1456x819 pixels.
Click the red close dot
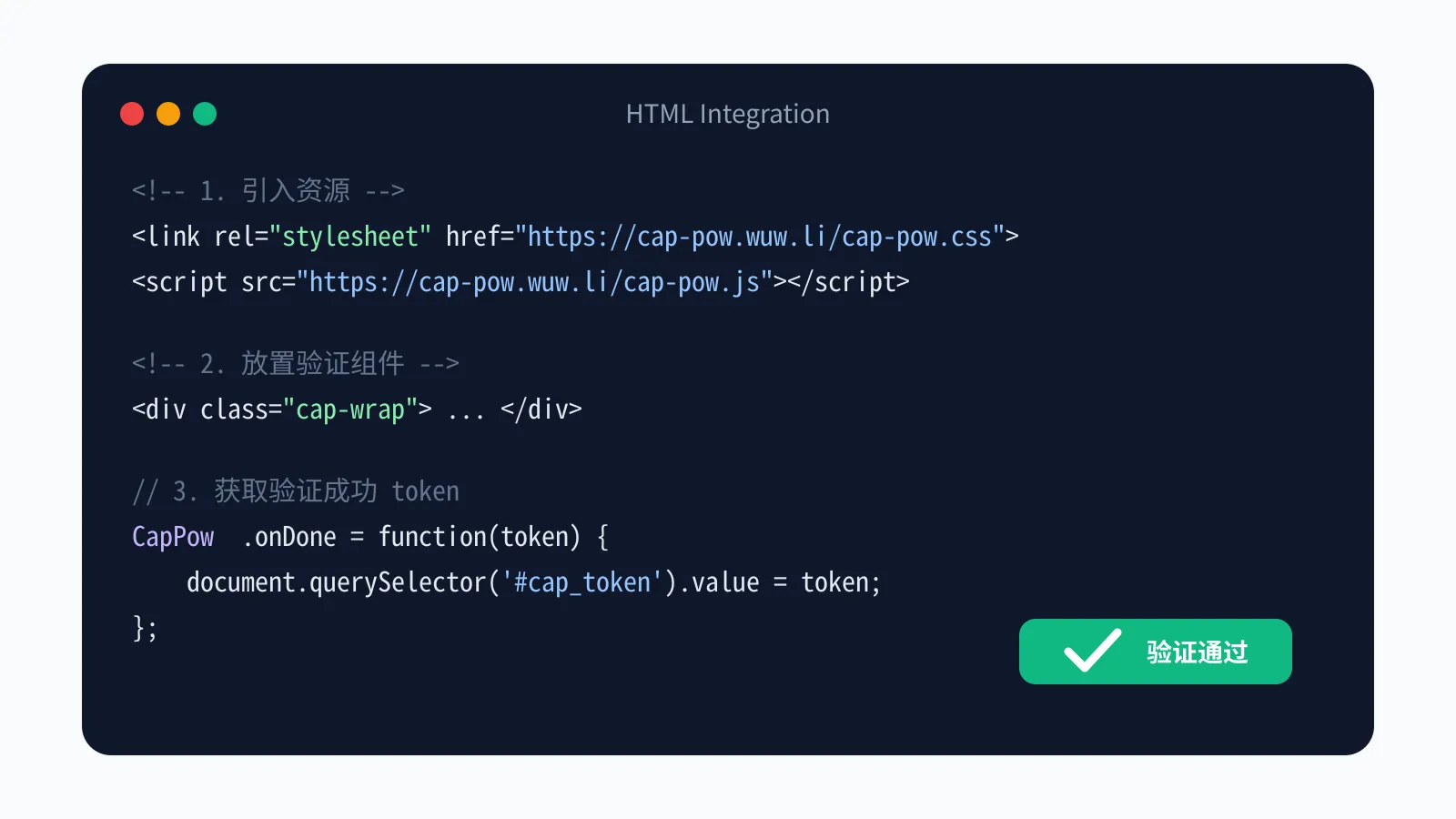click(x=132, y=114)
